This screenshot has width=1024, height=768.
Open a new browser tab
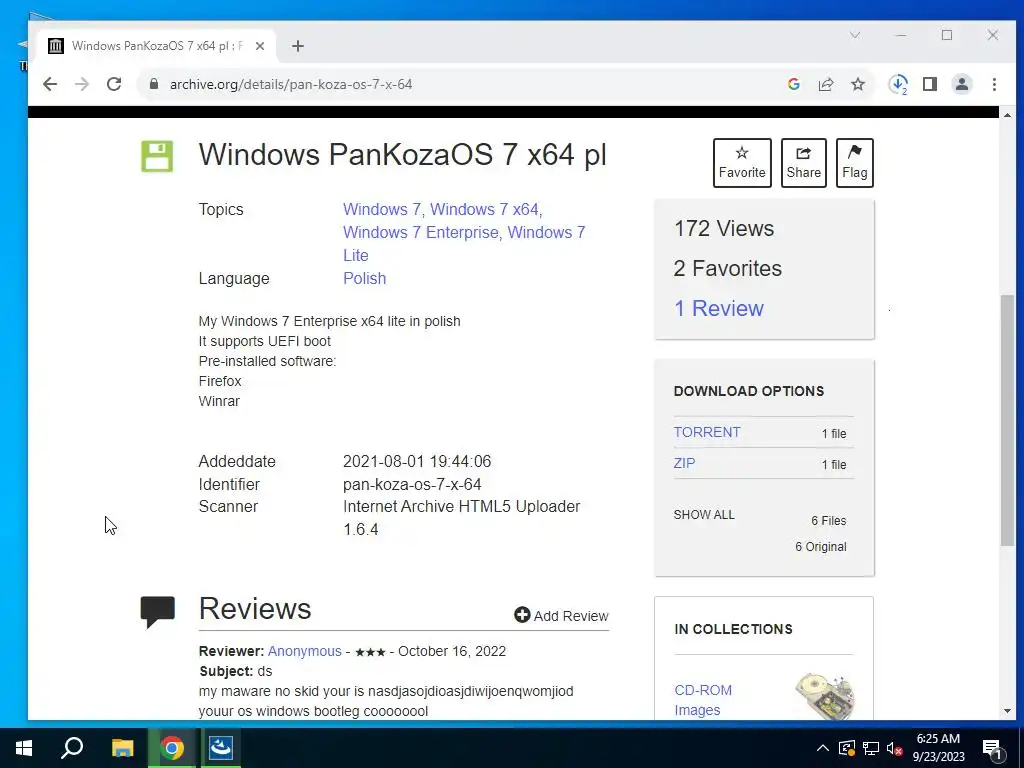298,46
